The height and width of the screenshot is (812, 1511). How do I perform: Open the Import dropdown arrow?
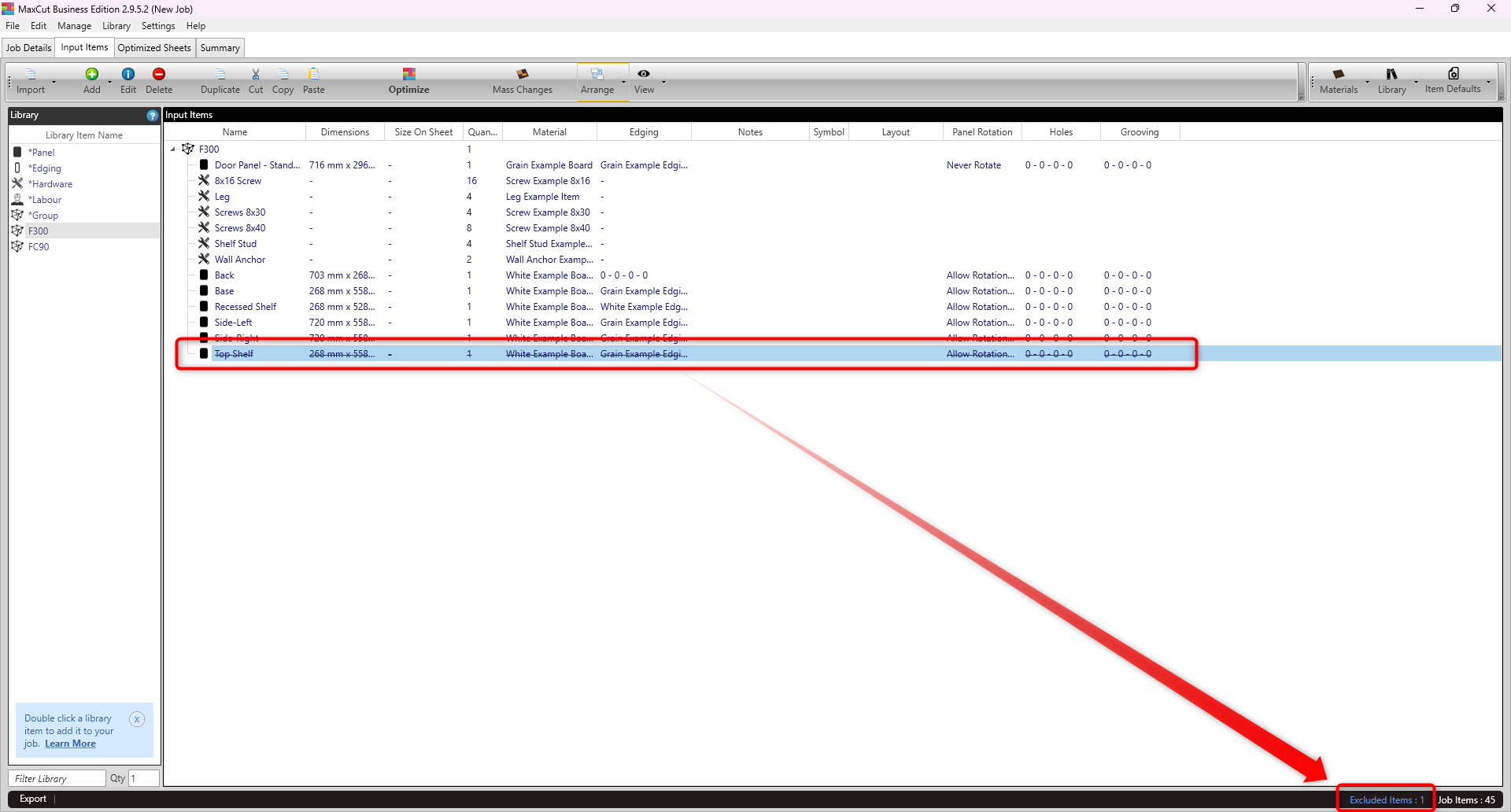(x=54, y=82)
